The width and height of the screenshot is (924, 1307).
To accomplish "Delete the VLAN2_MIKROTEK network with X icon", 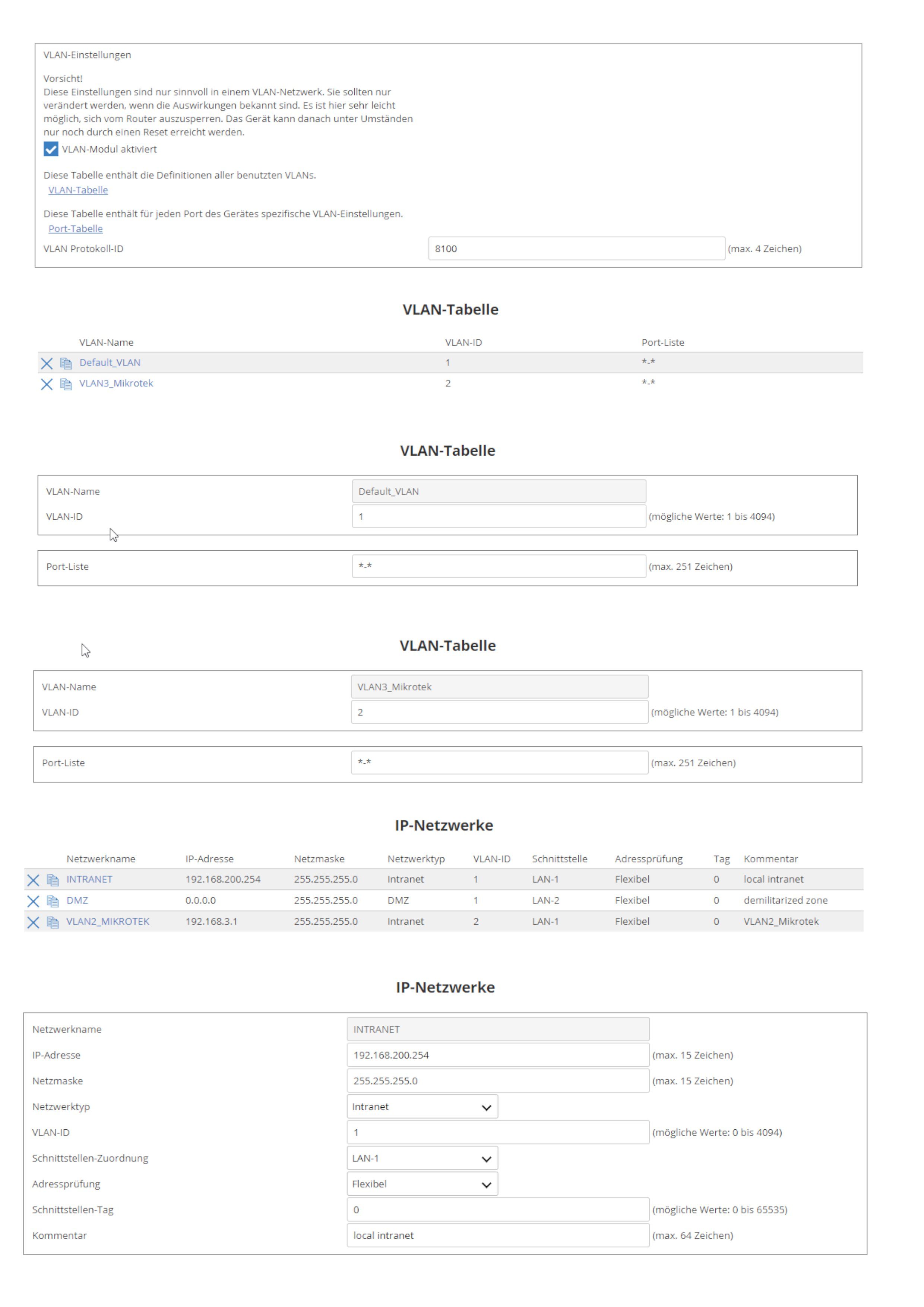I will click(x=33, y=922).
